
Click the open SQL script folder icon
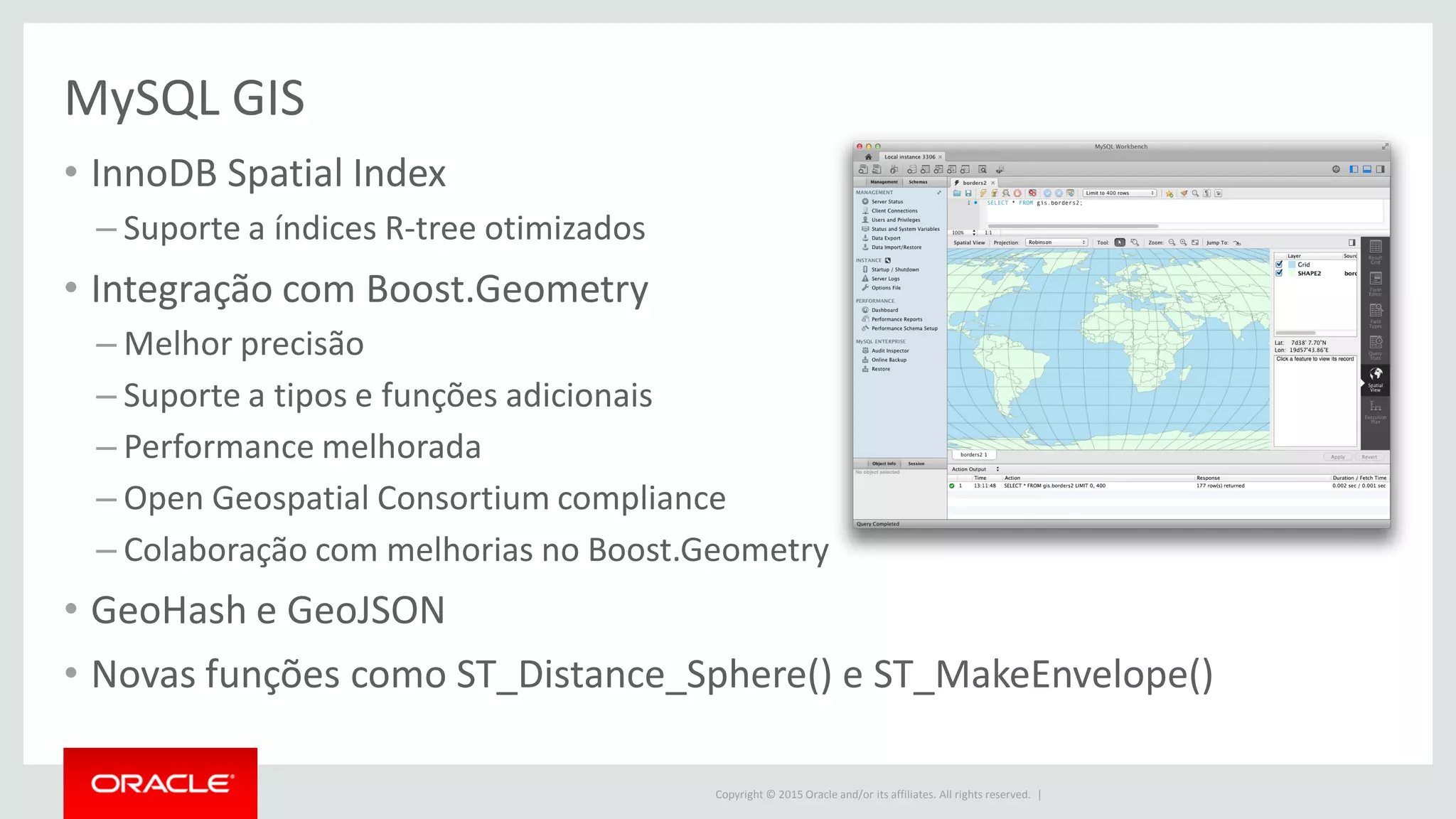click(x=957, y=193)
